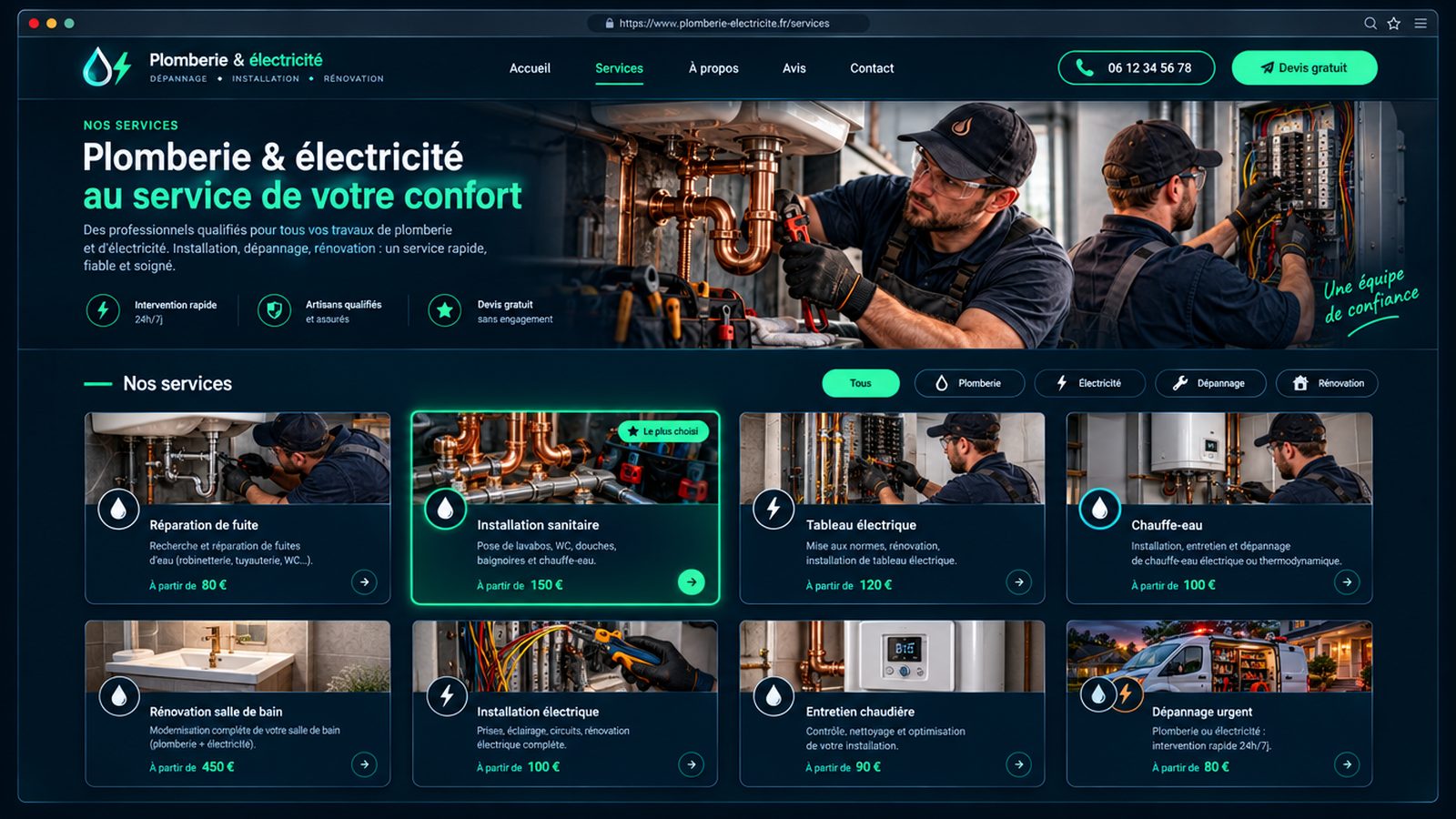Open the Chauffe-eau photo thumbnail
1456x819 pixels.
(1219, 459)
